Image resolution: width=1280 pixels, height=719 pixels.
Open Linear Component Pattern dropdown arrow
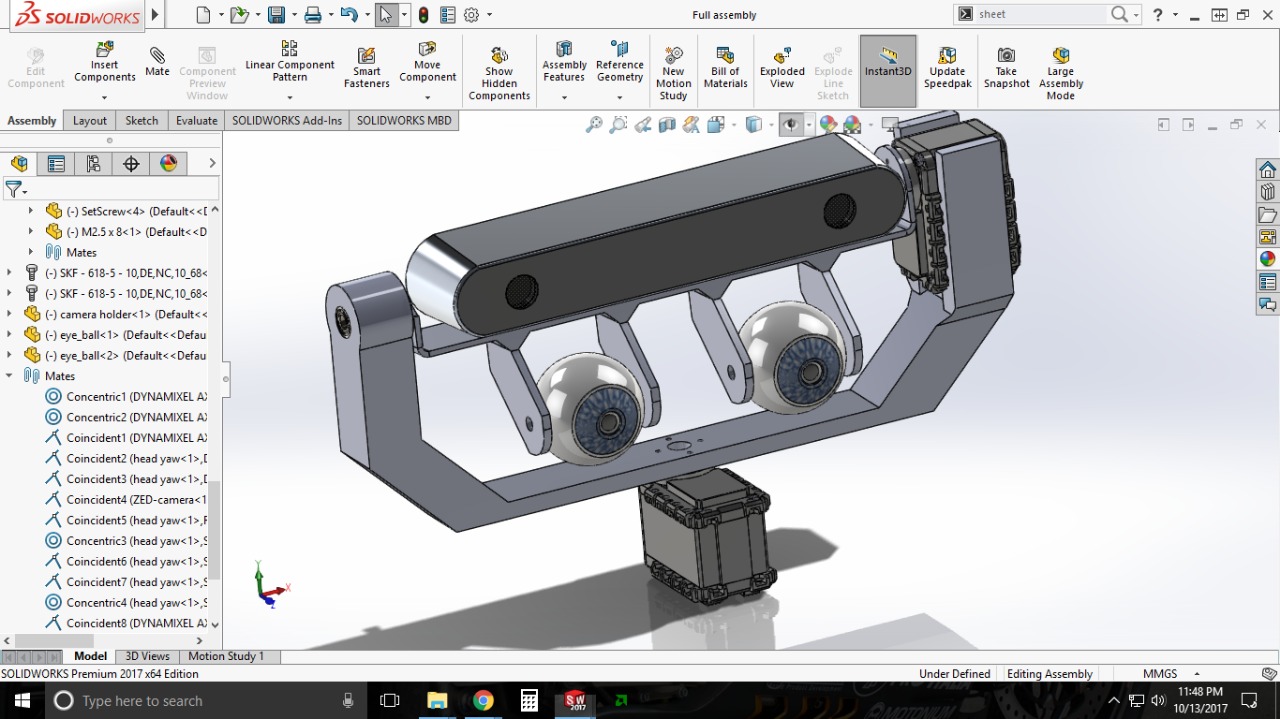[x=289, y=98]
